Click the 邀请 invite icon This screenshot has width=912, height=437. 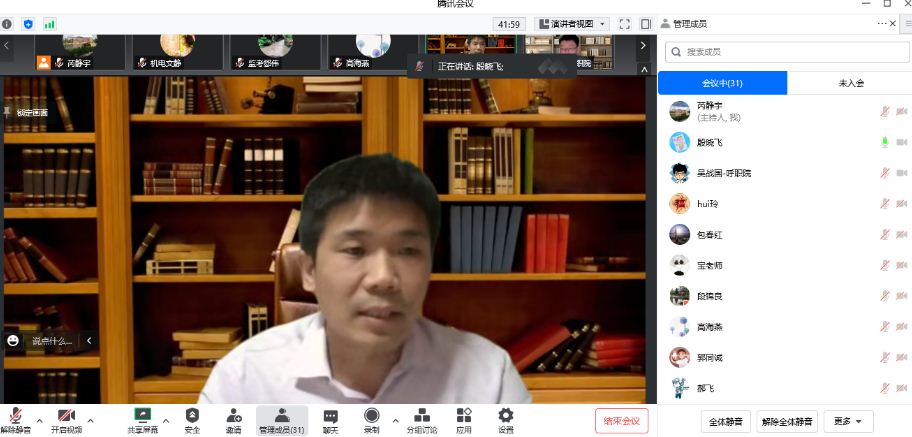click(x=233, y=416)
